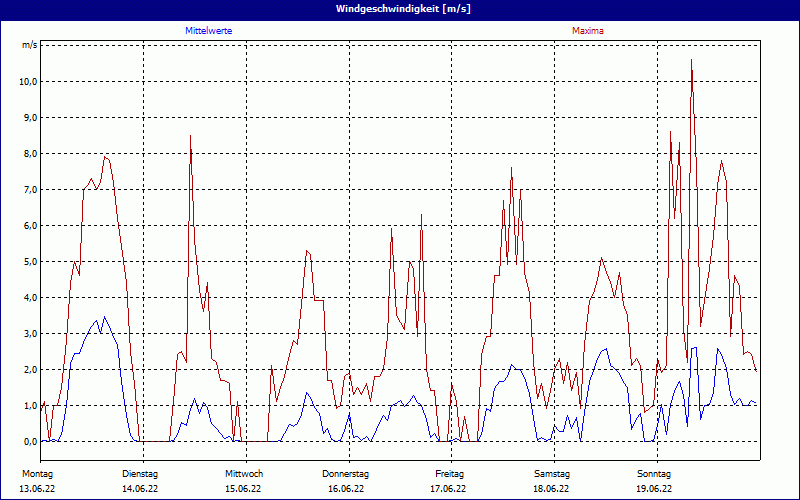
Task: Click the 13.06.22 date label
Action: [38, 489]
